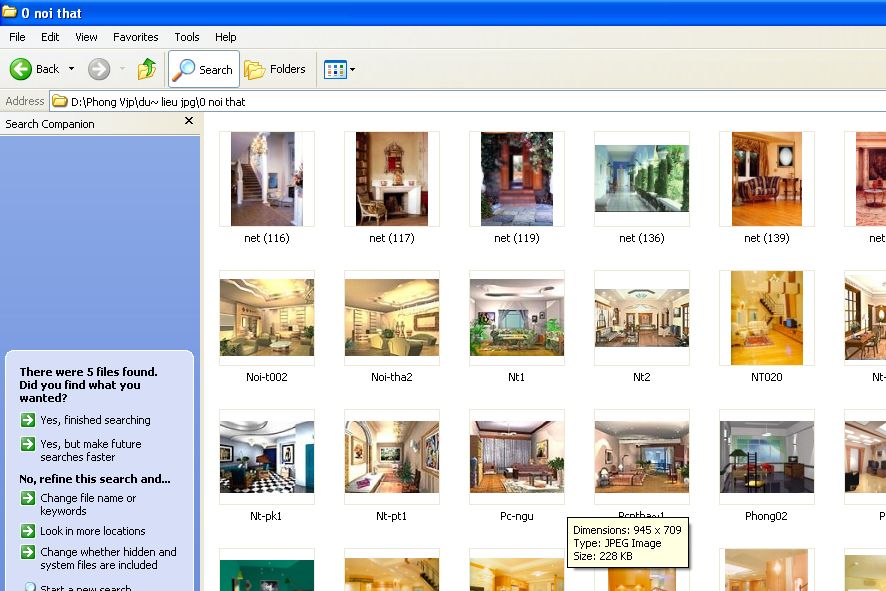Select the net (119) doorway thumbnail

516,179
